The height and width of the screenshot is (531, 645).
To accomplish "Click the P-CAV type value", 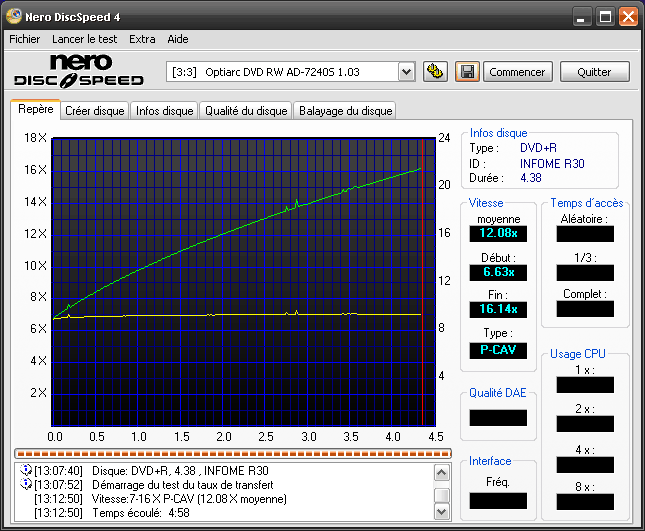I will click(498, 350).
